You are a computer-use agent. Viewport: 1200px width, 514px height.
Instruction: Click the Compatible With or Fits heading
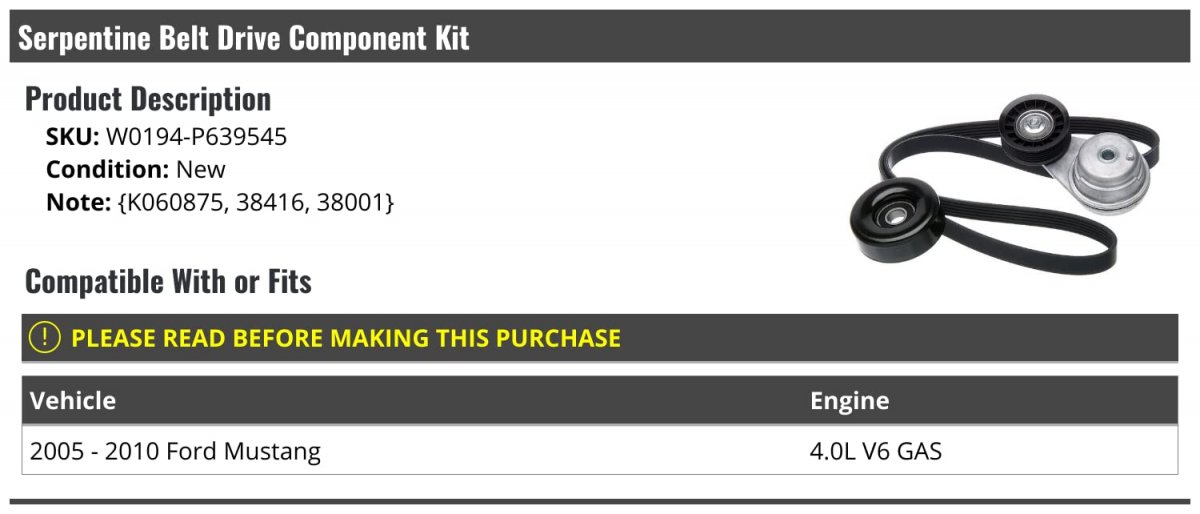[168, 282]
